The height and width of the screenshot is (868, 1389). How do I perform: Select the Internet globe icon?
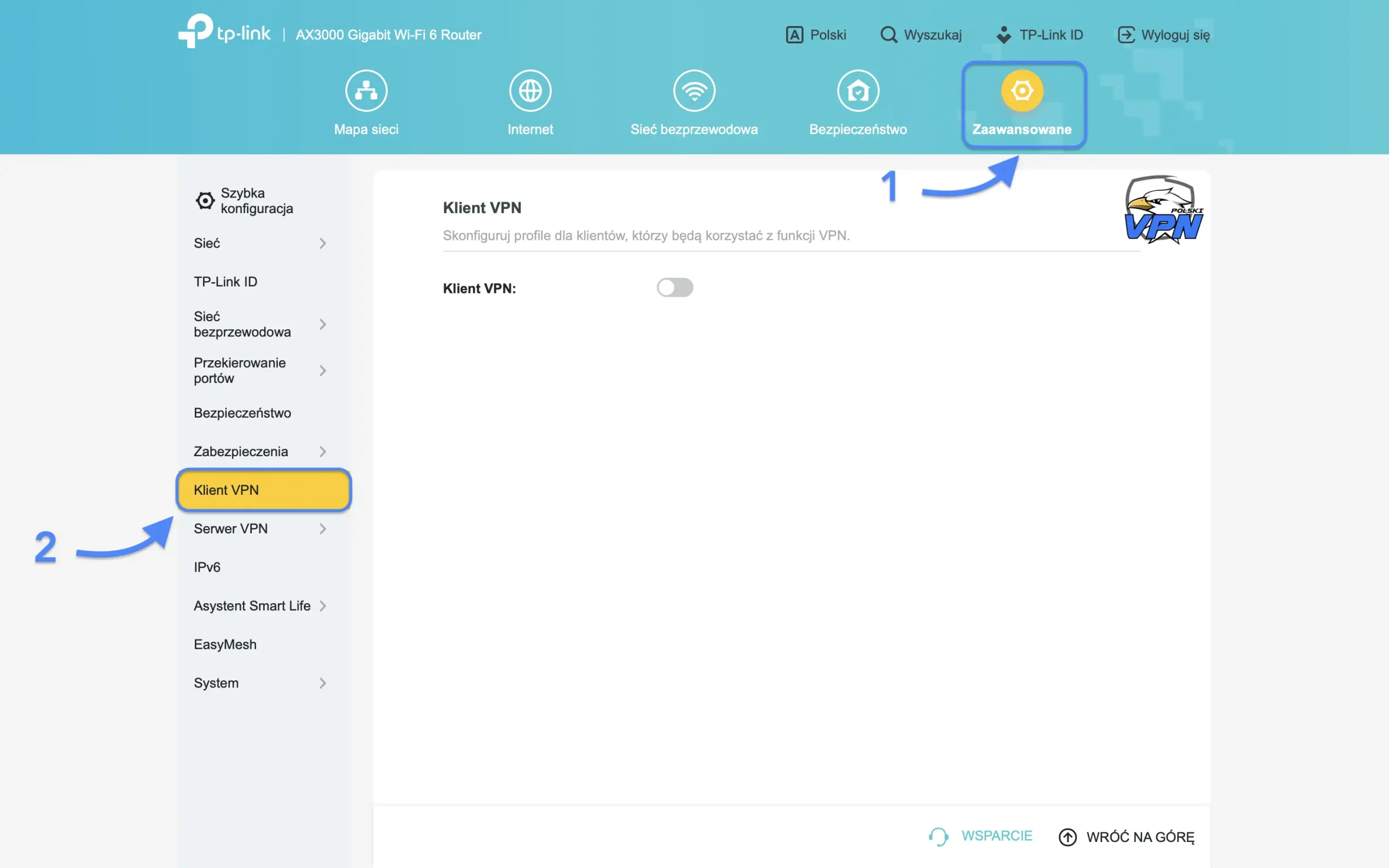click(530, 90)
